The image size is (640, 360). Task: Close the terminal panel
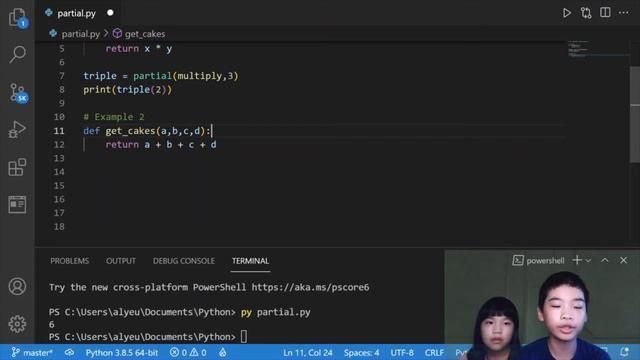[x=623, y=260]
